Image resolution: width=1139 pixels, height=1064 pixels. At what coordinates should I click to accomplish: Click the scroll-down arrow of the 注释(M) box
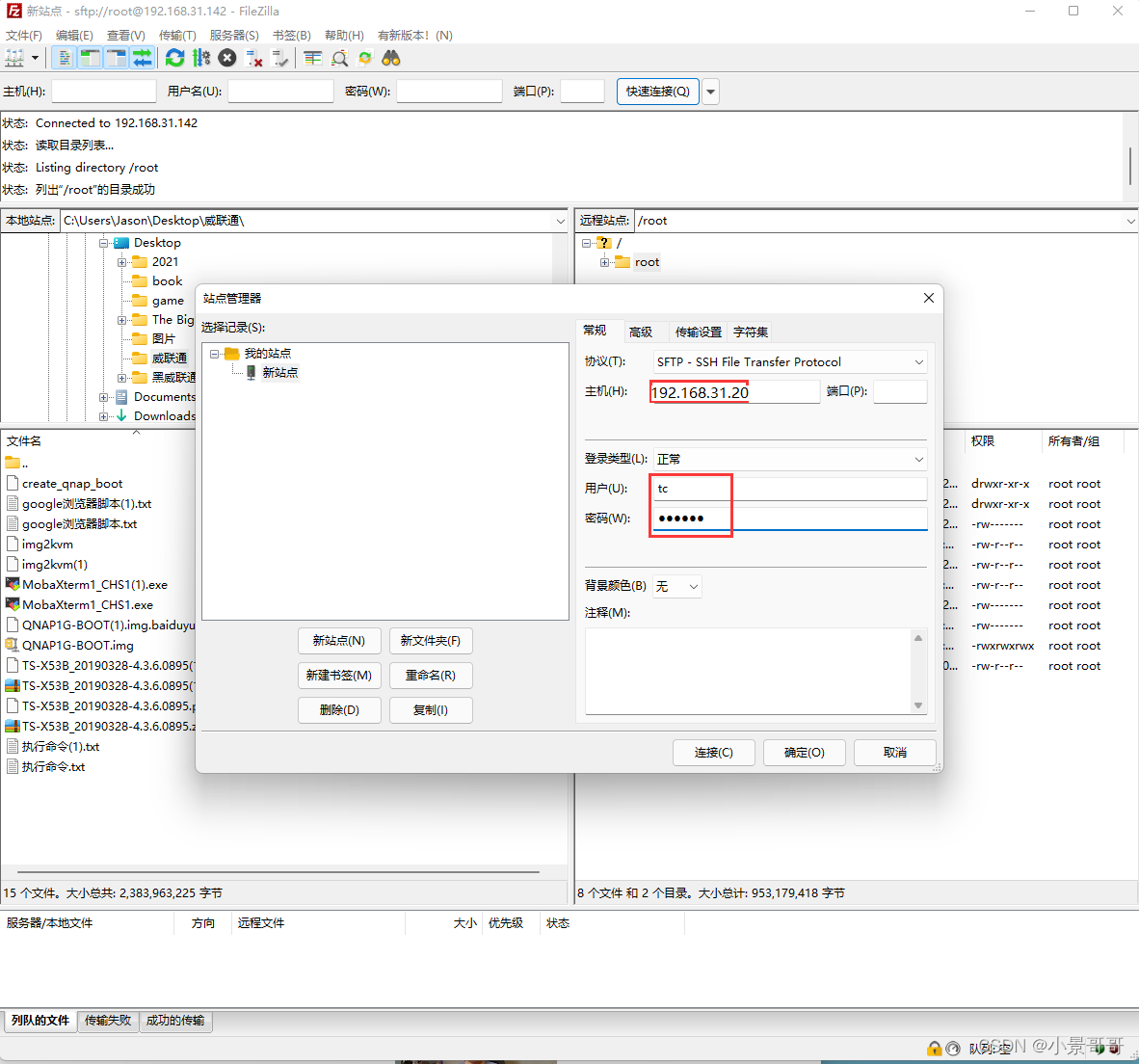918,705
